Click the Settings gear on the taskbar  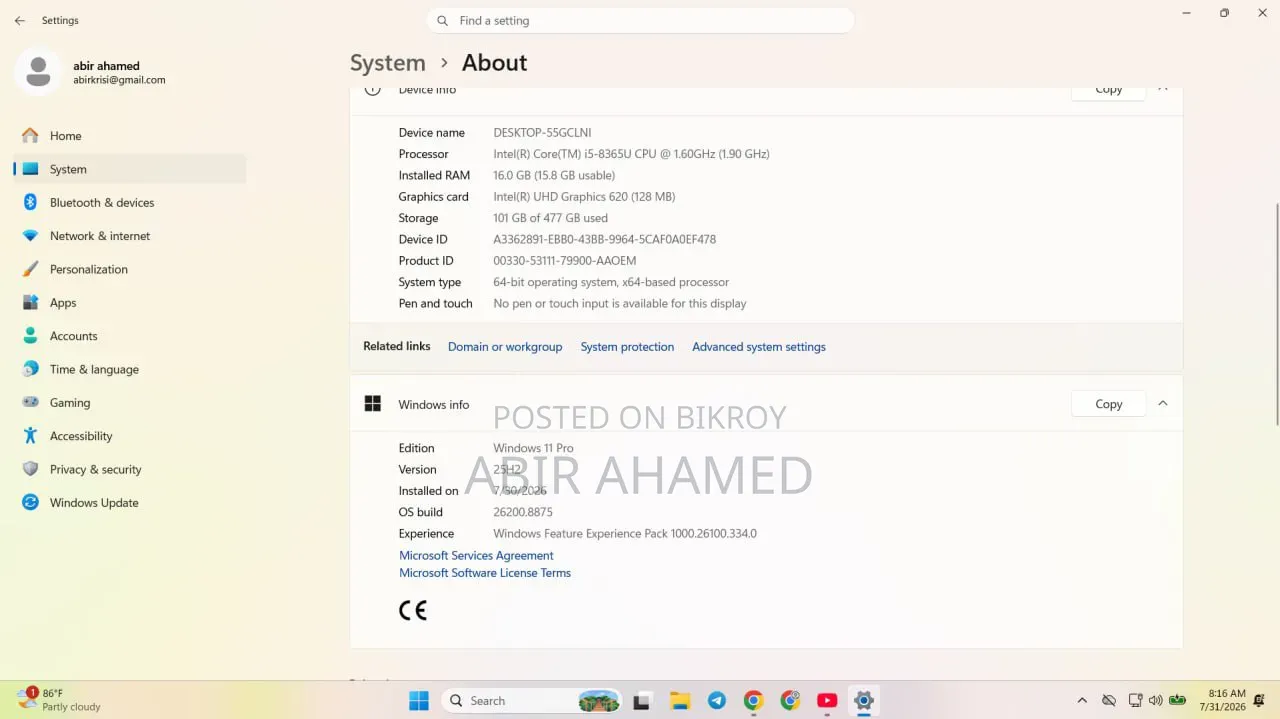pyautogui.click(x=864, y=701)
